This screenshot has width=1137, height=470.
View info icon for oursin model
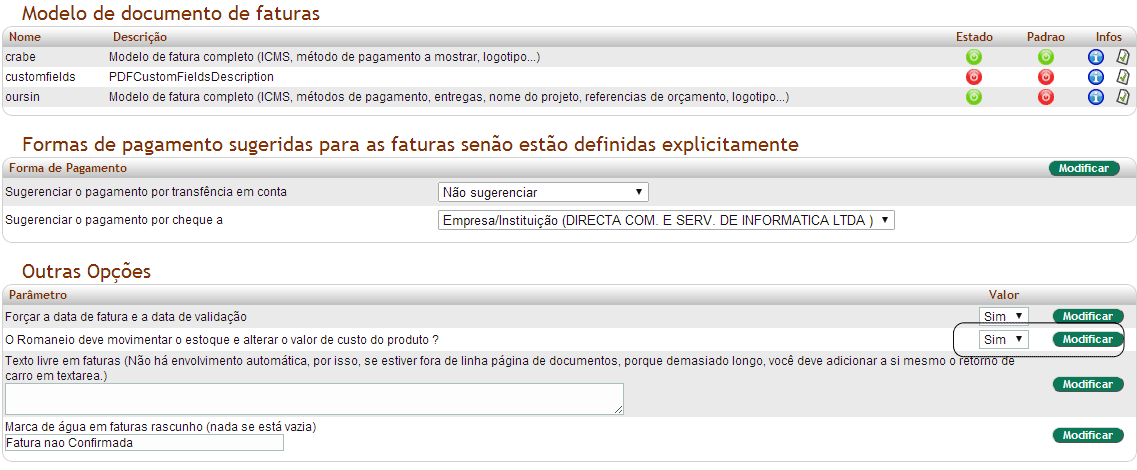pyautogui.click(x=1095, y=97)
